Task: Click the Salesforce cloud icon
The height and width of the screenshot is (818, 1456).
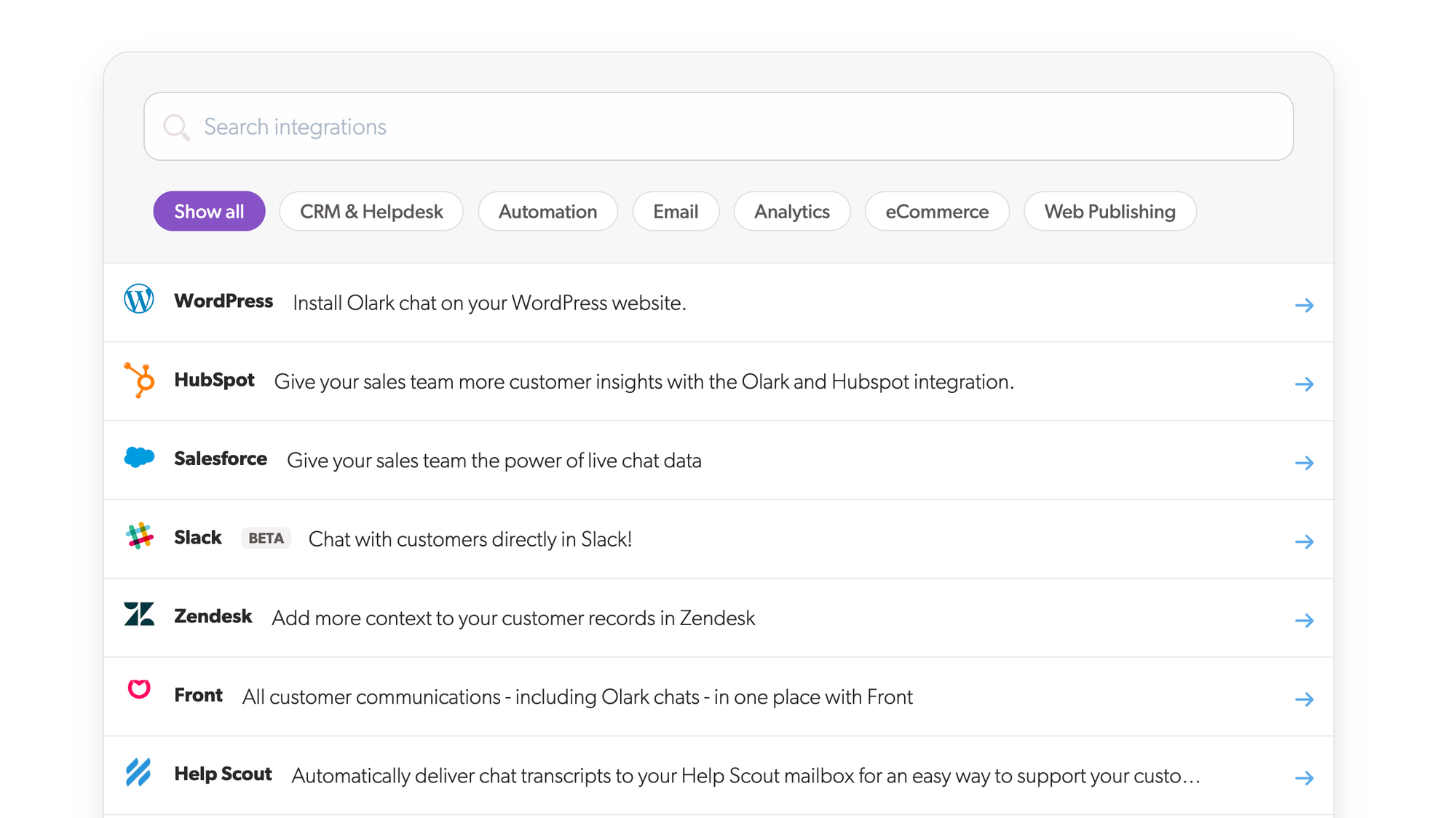Action: 139,457
